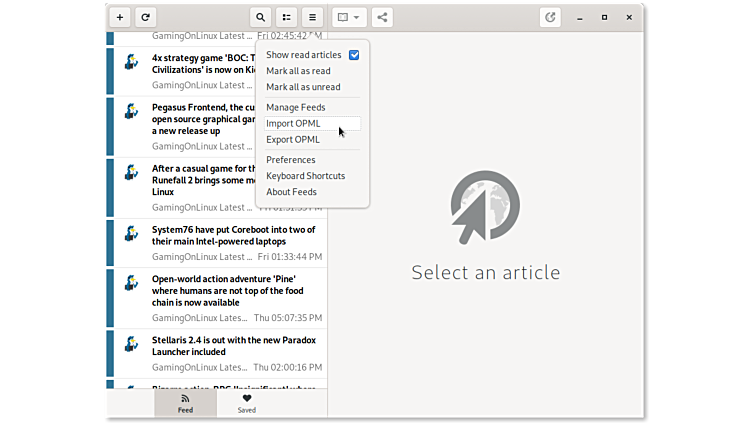Select Import OPML from the menu
752x423 pixels.
pyautogui.click(x=293, y=123)
